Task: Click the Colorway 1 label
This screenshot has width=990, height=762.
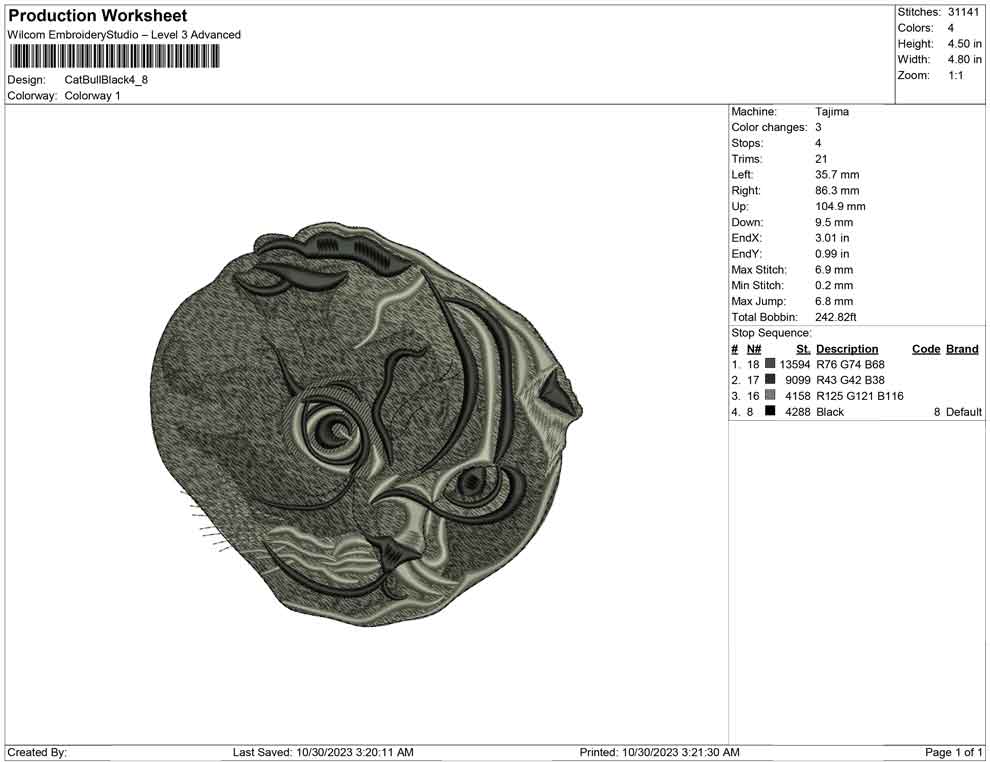Action: (92, 96)
